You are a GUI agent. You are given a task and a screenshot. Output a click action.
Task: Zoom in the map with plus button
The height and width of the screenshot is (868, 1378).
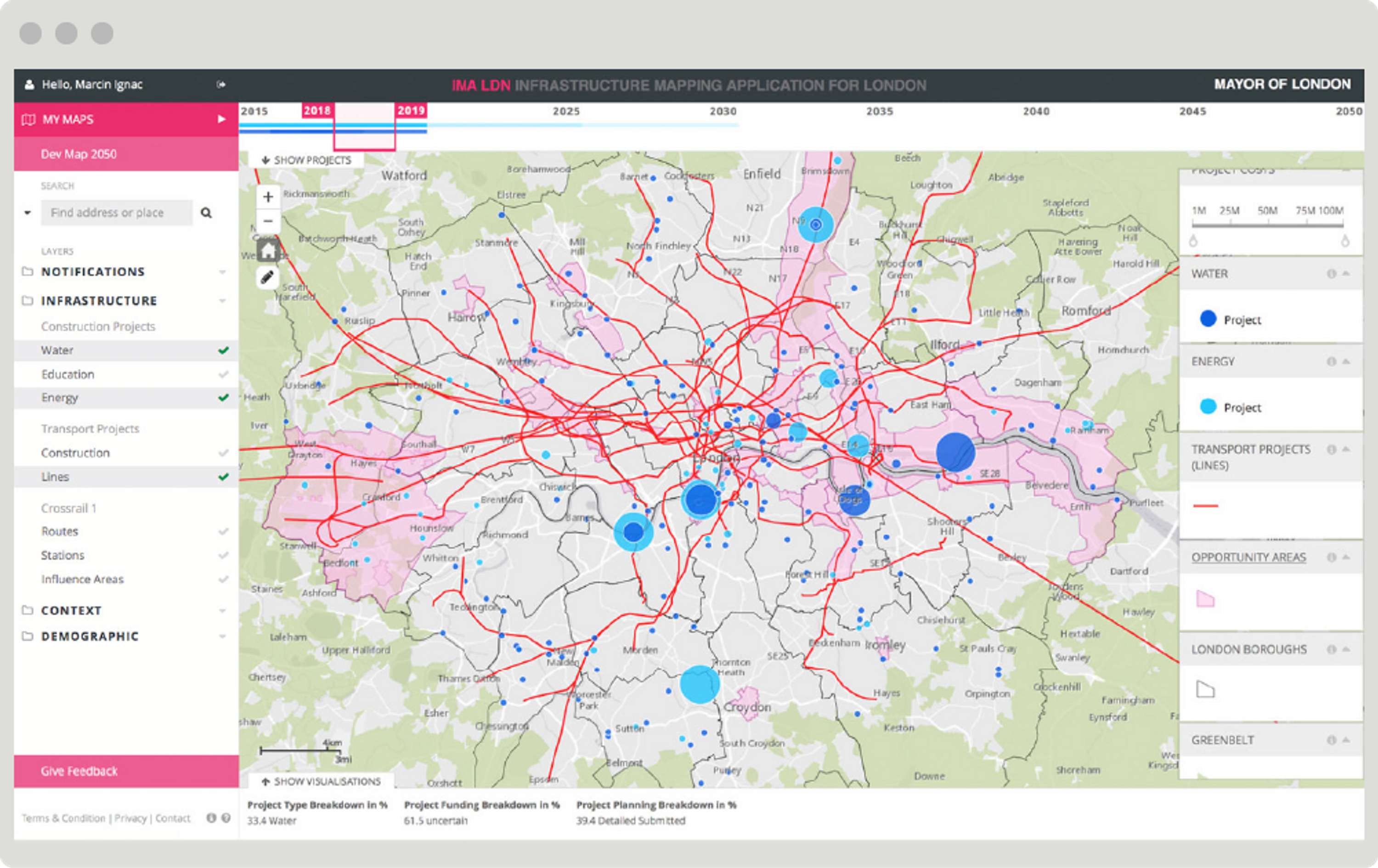click(268, 197)
